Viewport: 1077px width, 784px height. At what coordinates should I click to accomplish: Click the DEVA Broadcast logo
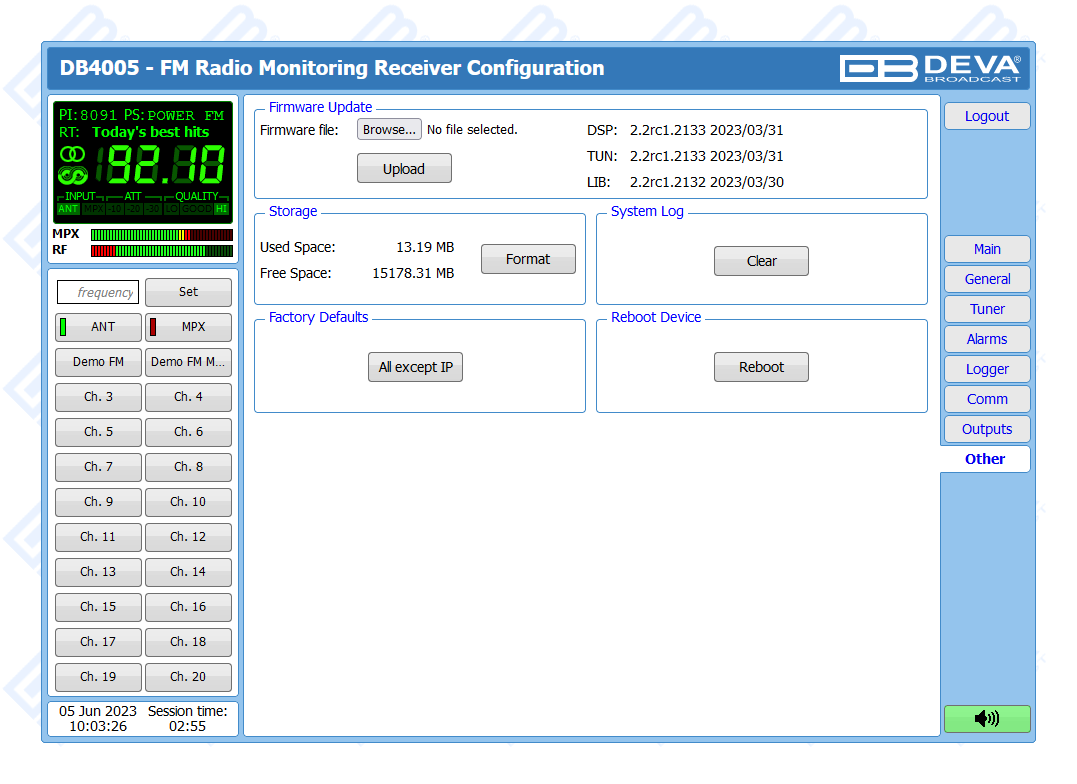pos(929,67)
